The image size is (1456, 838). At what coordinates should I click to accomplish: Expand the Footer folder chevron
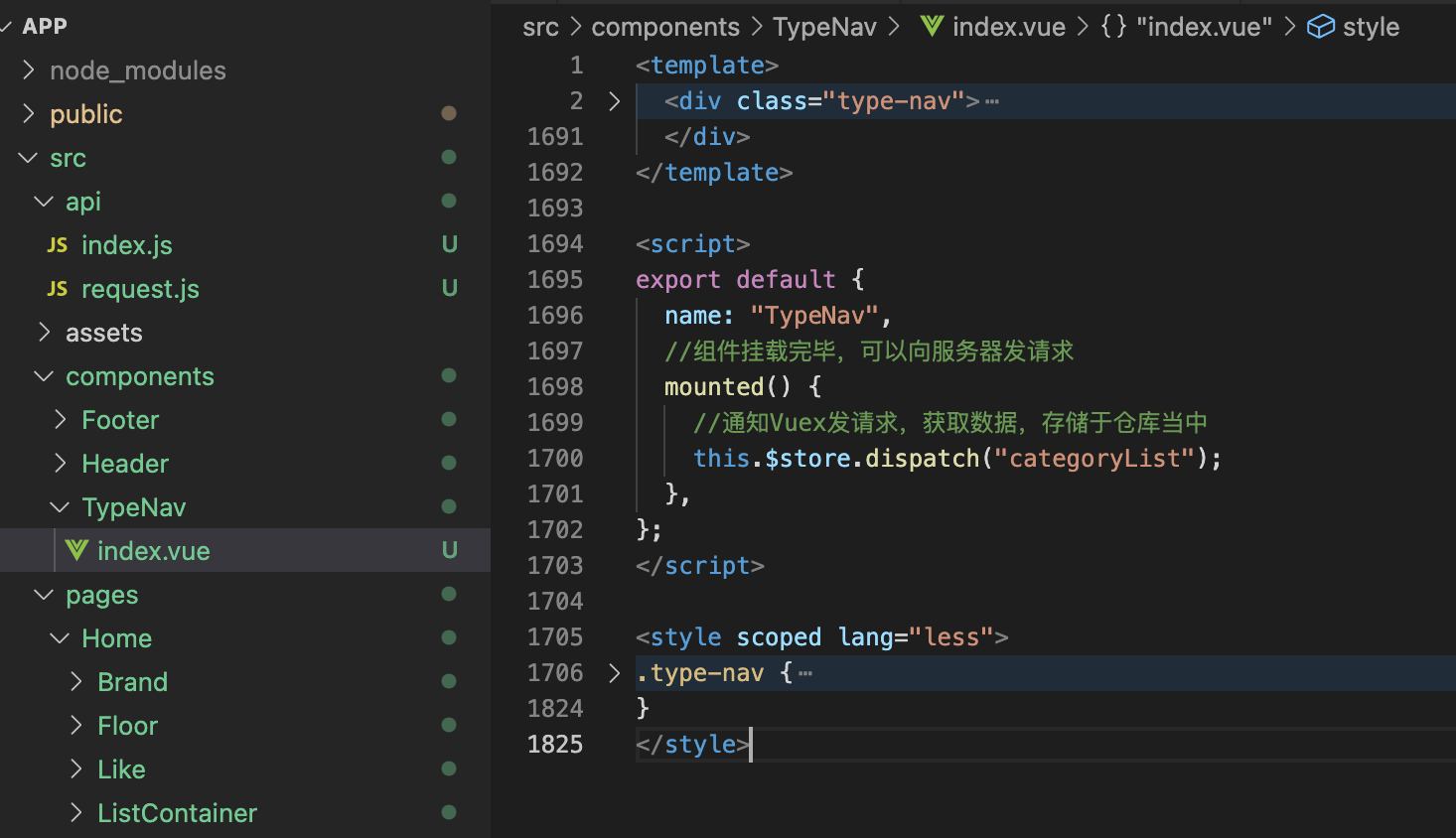point(61,420)
